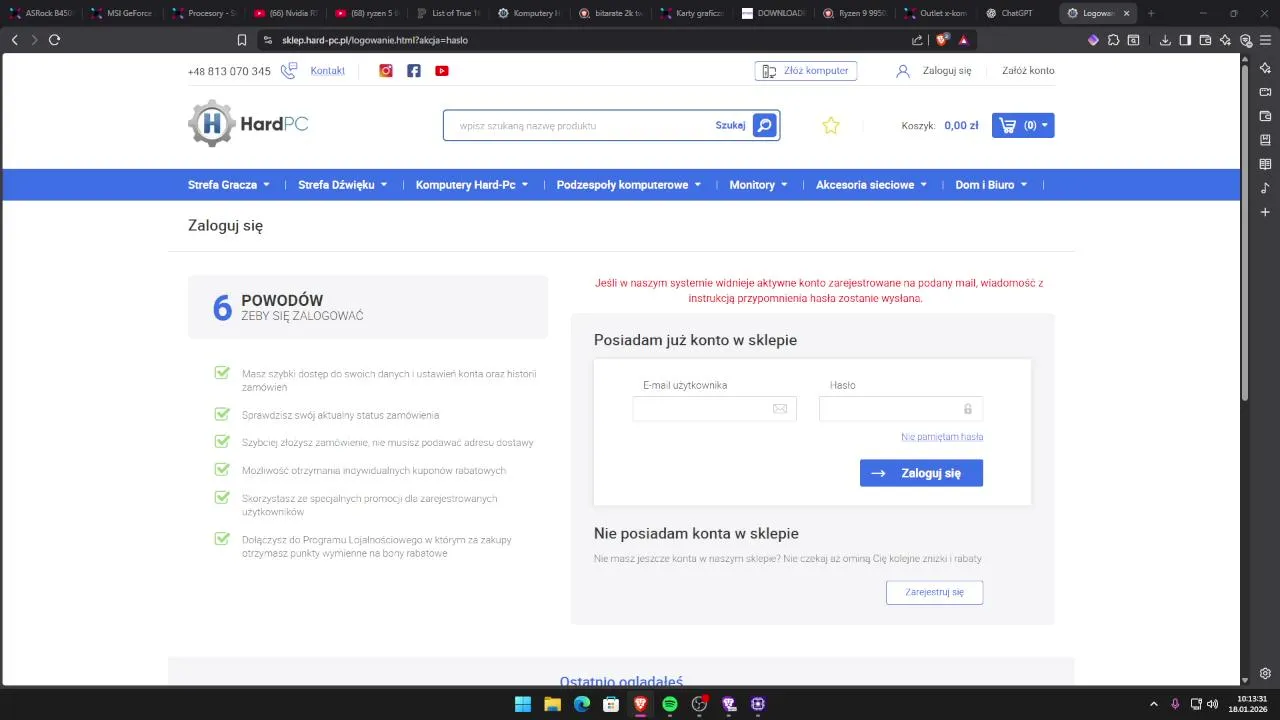1280x720 pixels.
Task: Expand Dom i Biuro menu
Action: [992, 185]
